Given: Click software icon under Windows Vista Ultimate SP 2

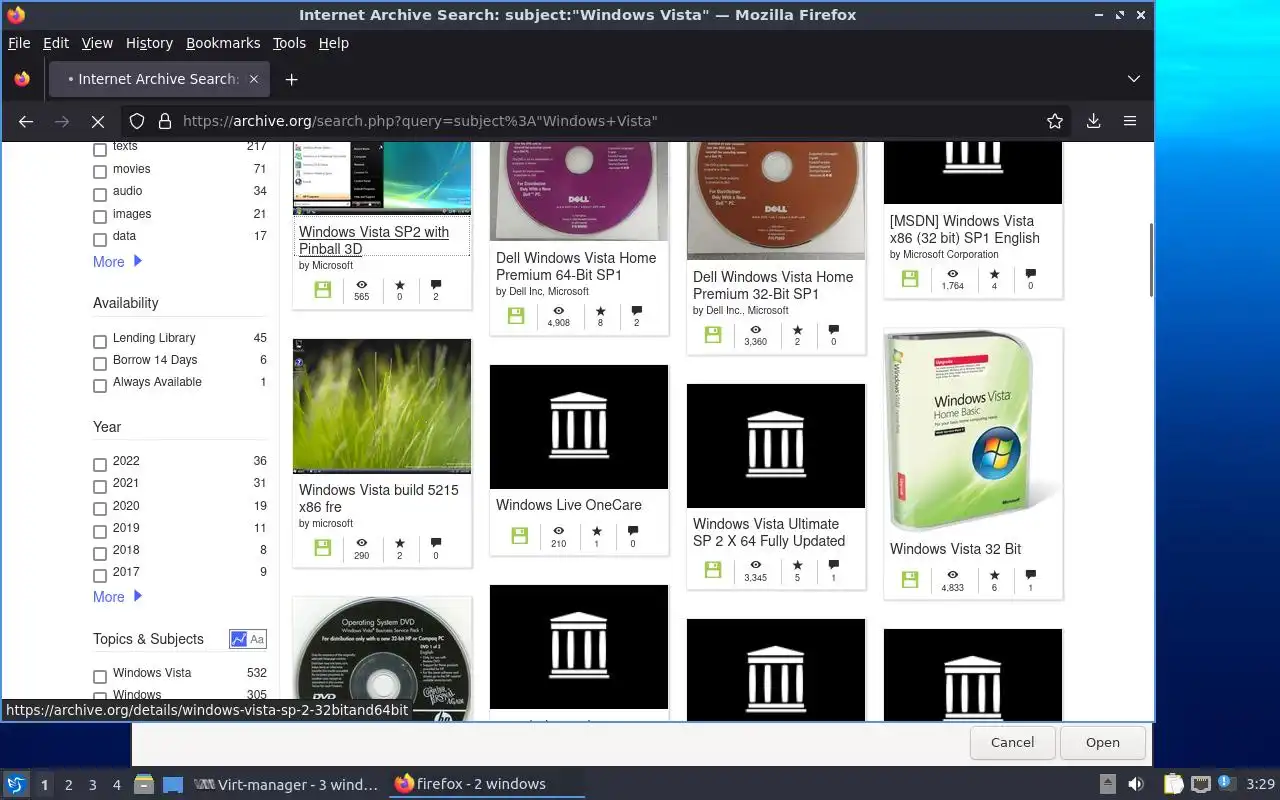Looking at the screenshot, I should pos(713,570).
